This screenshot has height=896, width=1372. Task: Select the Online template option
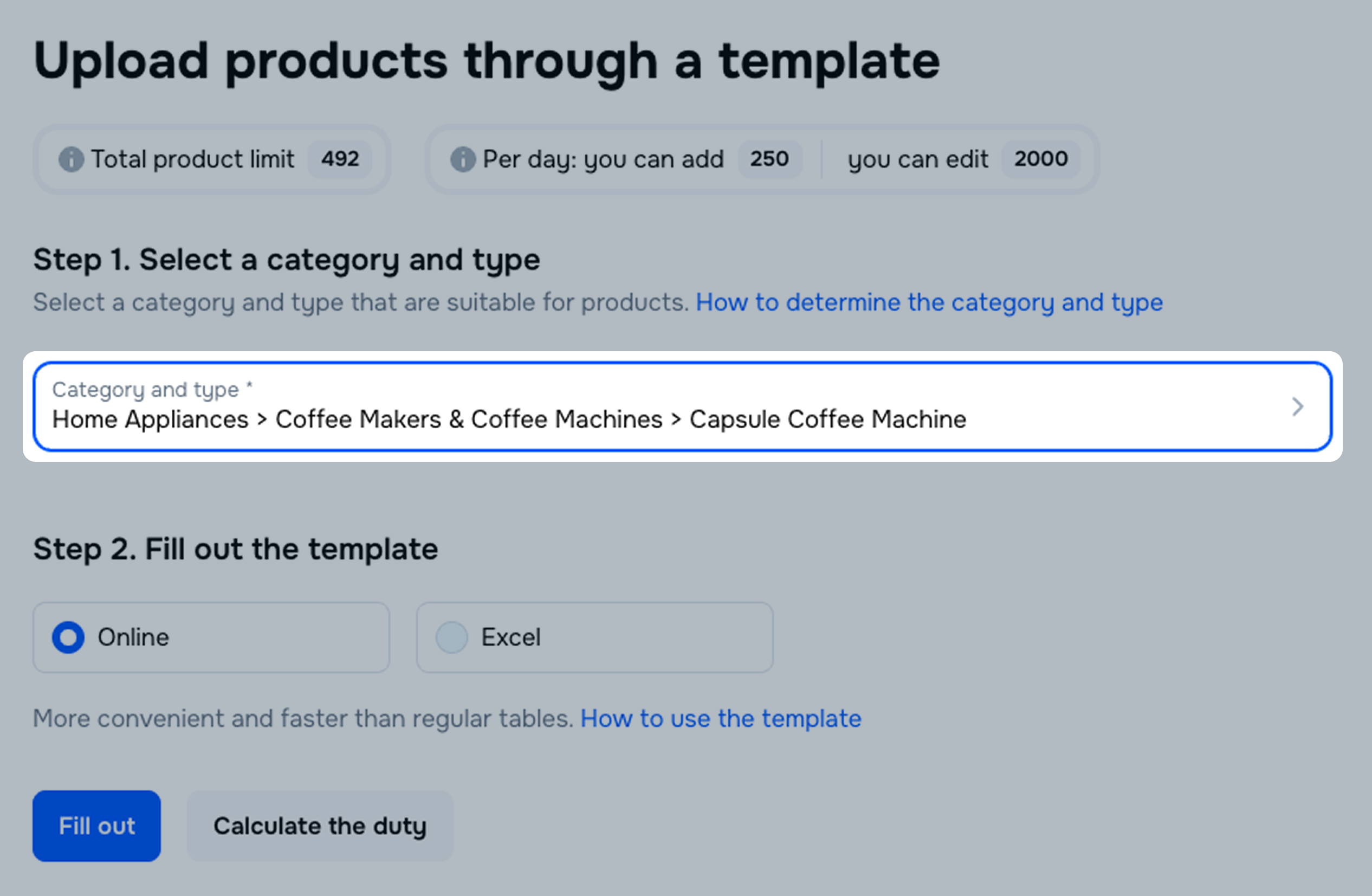coord(69,637)
